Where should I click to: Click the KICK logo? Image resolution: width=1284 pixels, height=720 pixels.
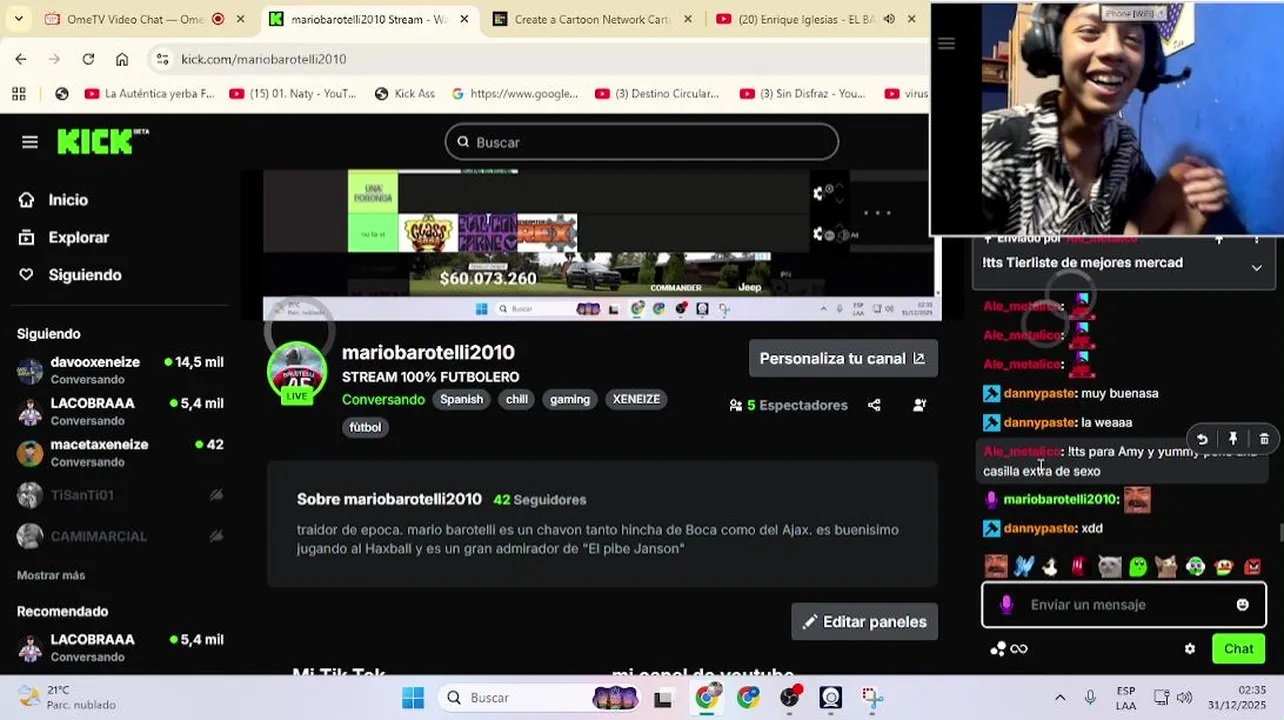(x=102, y=142)
